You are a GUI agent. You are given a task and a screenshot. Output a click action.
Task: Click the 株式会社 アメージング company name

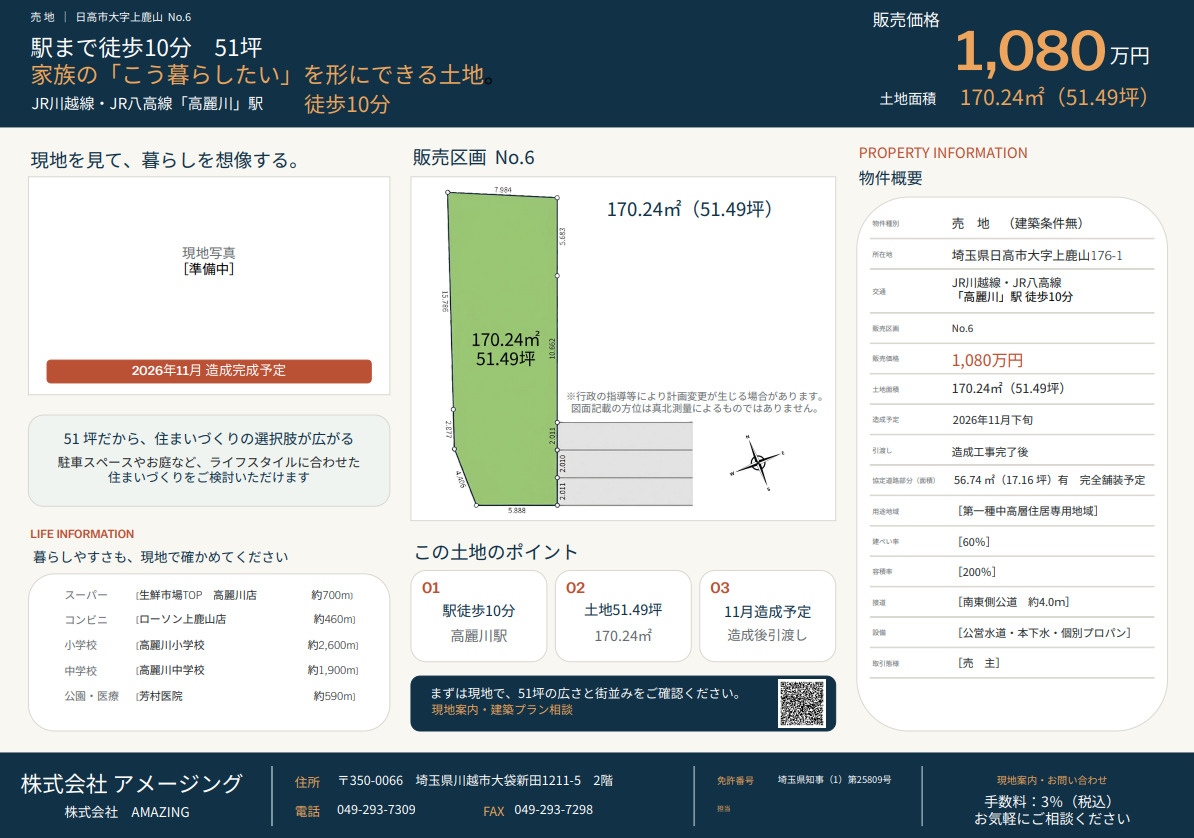[x=132, y=784]
